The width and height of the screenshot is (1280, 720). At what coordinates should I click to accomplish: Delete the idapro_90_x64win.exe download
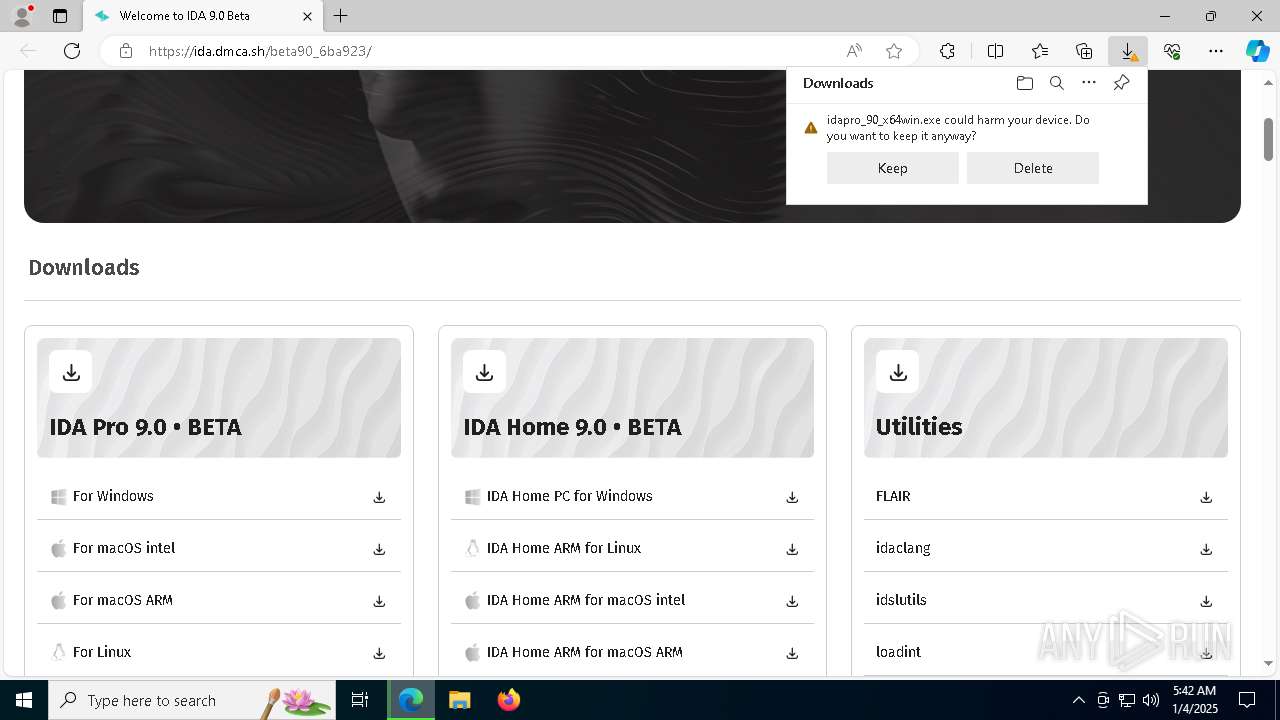pyautogui.click(x=1033, y=168)
